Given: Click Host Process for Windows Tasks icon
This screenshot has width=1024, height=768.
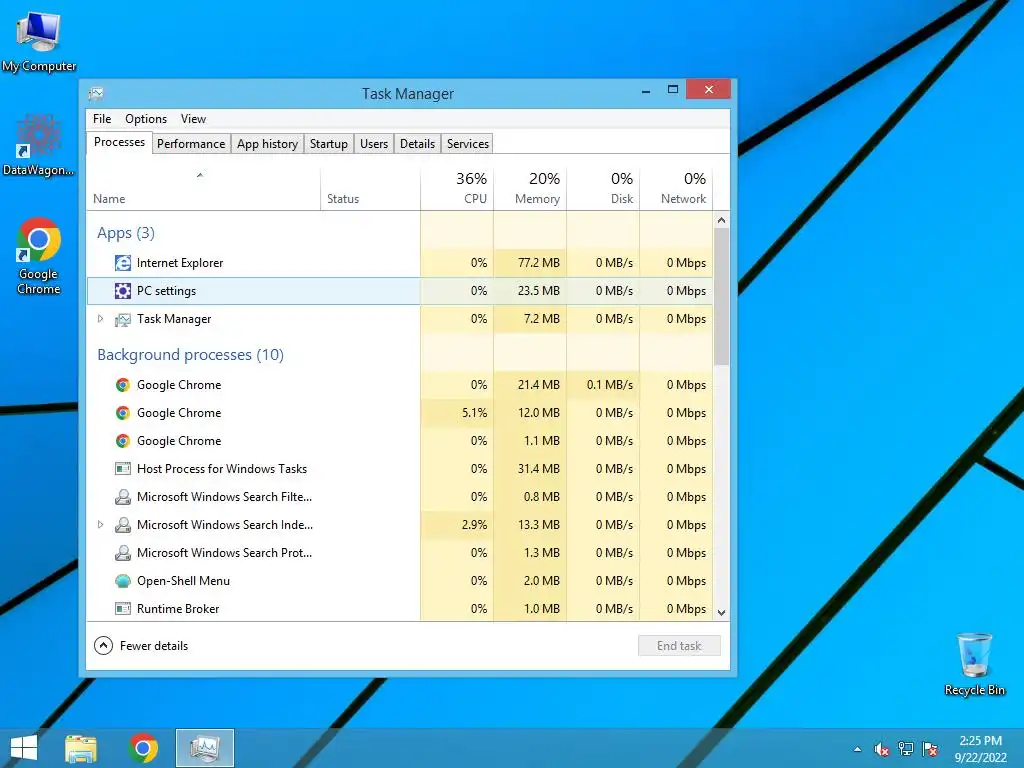Looking at the screenshot, I should pyautogui.click(x=123, y=469).
